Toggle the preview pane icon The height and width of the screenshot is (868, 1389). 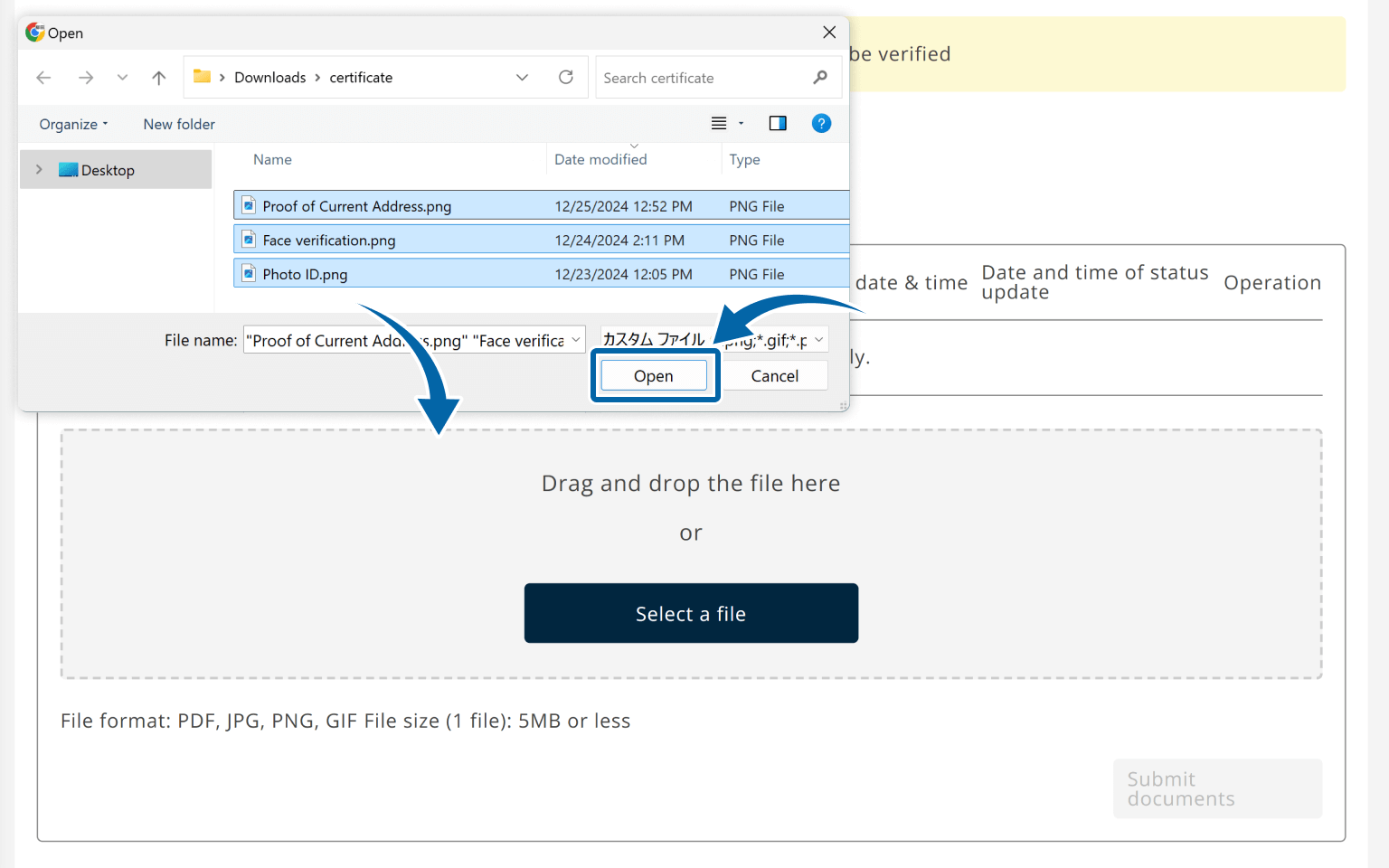pos(778,124)
